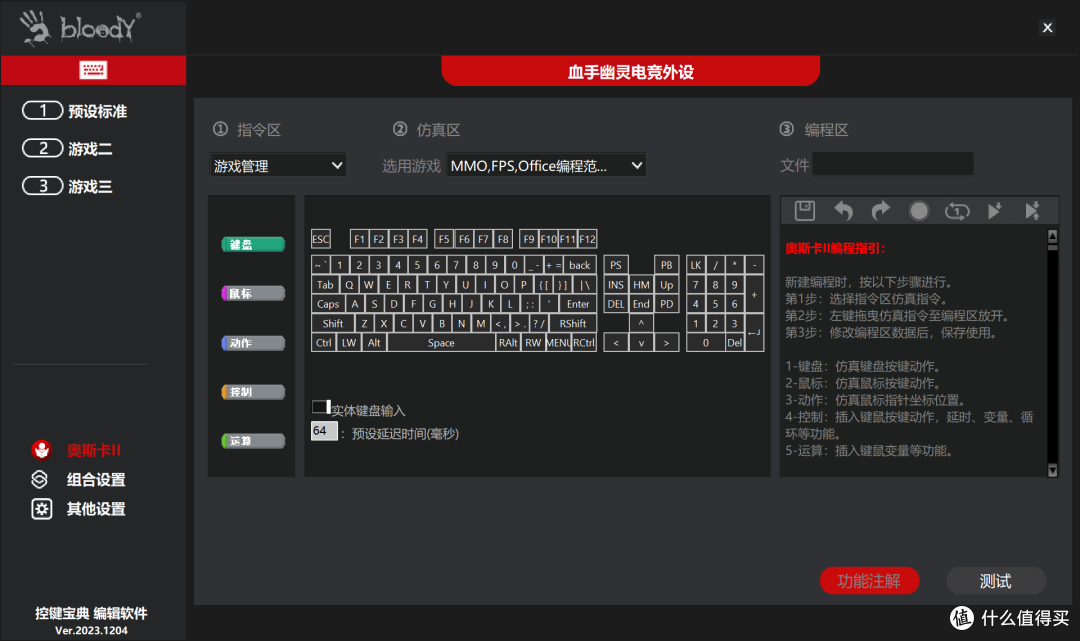
Task: Click the INS key on virtual keyboard
Action: point(616,284)
